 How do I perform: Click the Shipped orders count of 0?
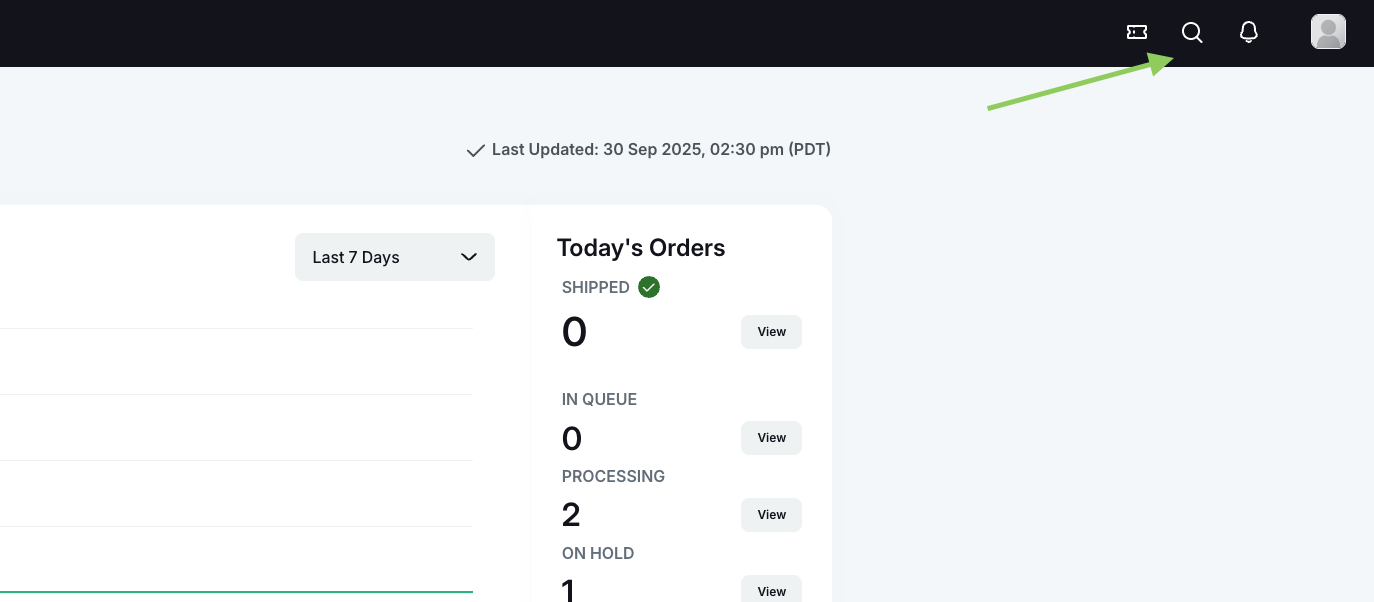point(574,332)
